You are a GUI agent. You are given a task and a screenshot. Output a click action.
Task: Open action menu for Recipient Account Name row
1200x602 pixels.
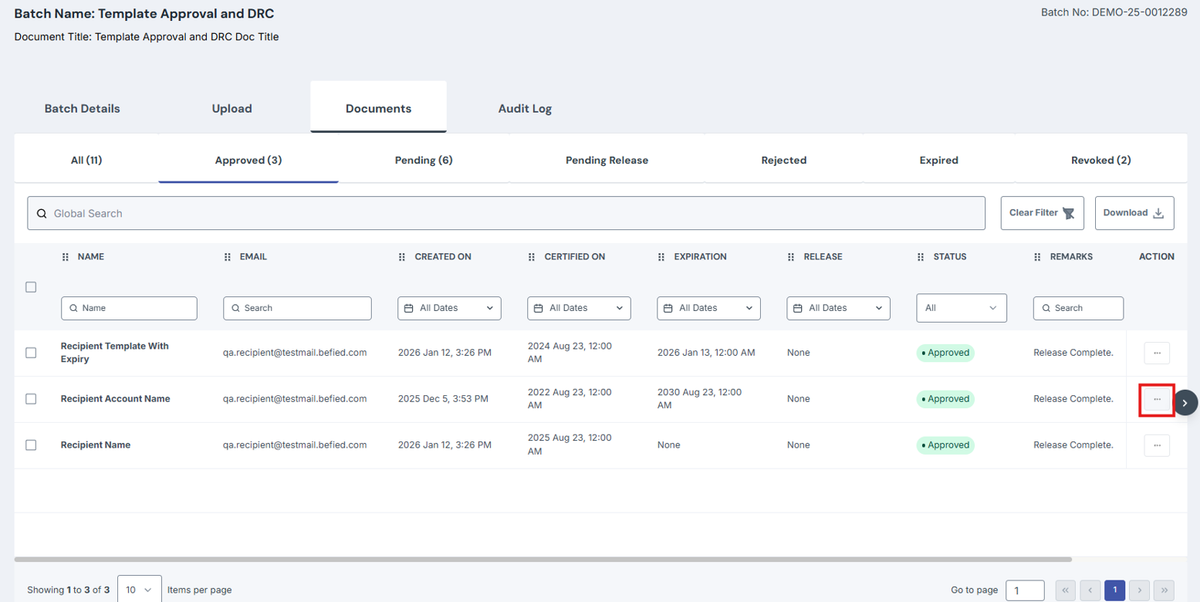coord(1156,399)
